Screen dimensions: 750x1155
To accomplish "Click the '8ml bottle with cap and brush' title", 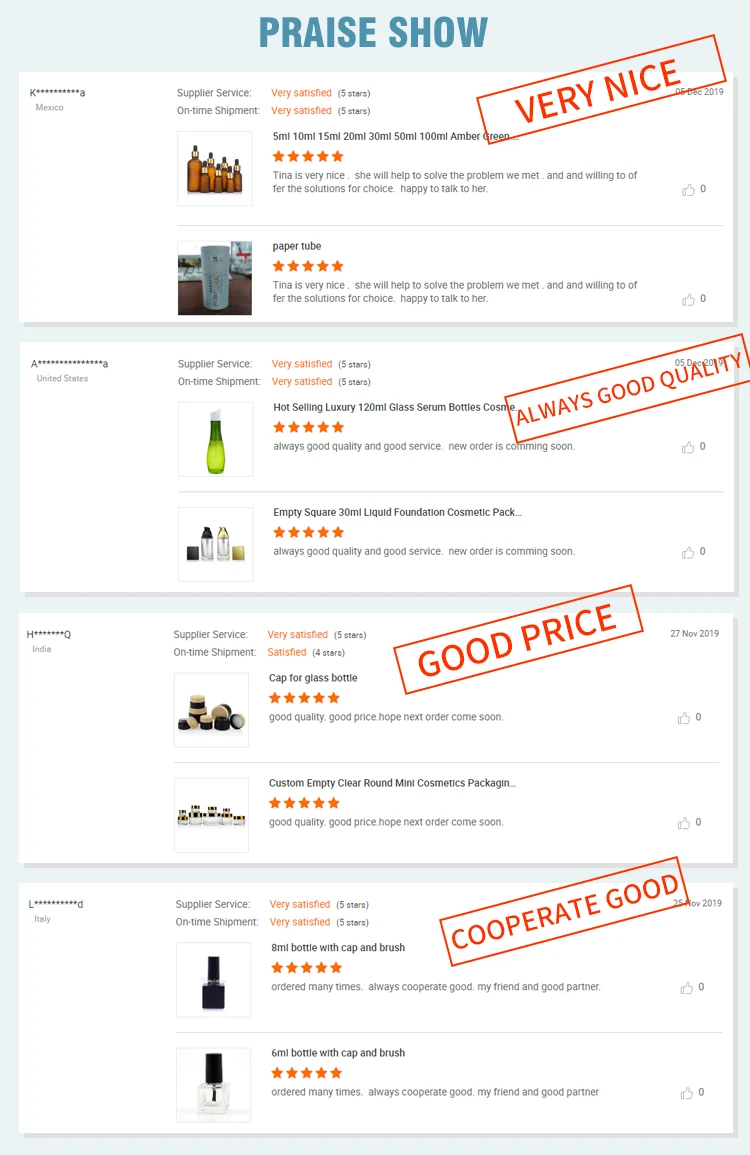I will 338,947.
